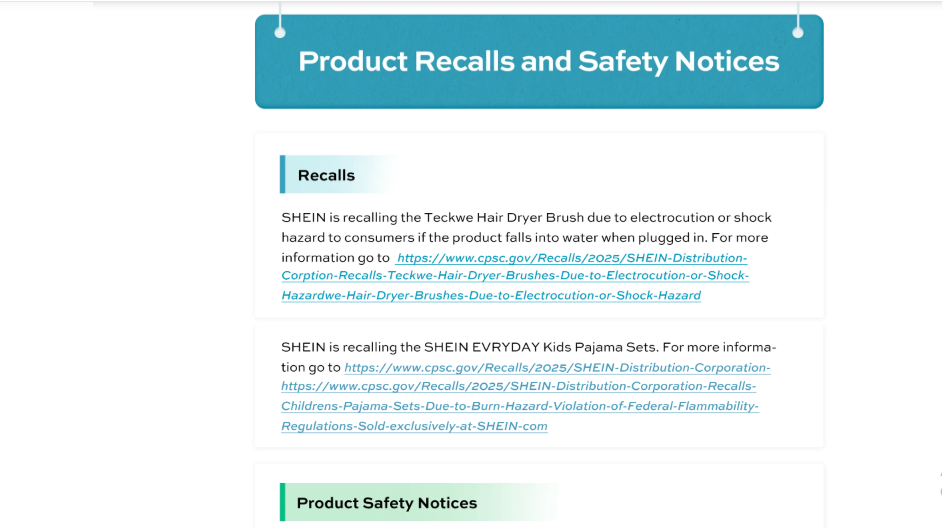Click the green accent bar beside Product Safety Notices
The image size is (942, 528).
(282, 502)
